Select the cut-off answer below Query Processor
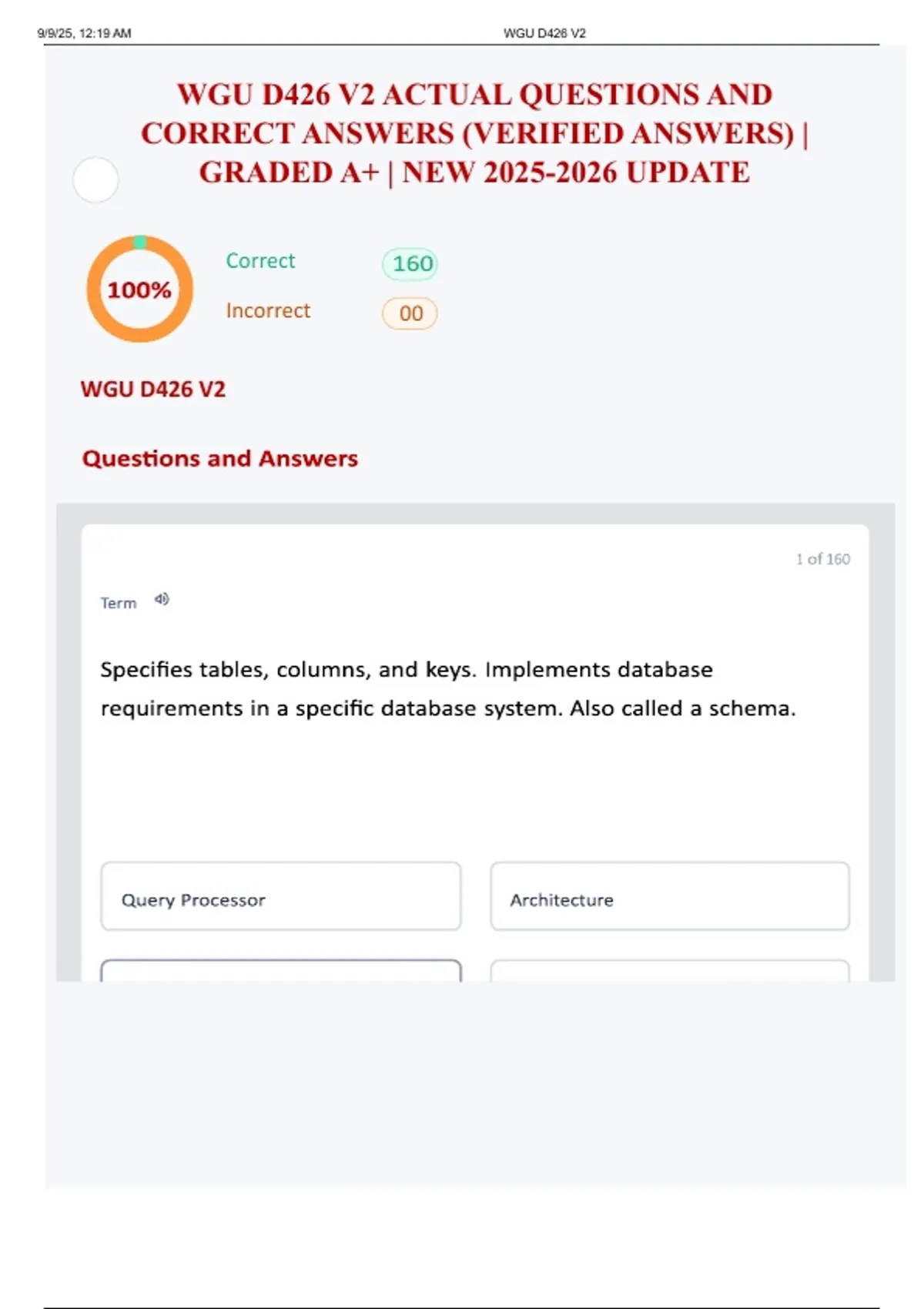 coord(281,970)
